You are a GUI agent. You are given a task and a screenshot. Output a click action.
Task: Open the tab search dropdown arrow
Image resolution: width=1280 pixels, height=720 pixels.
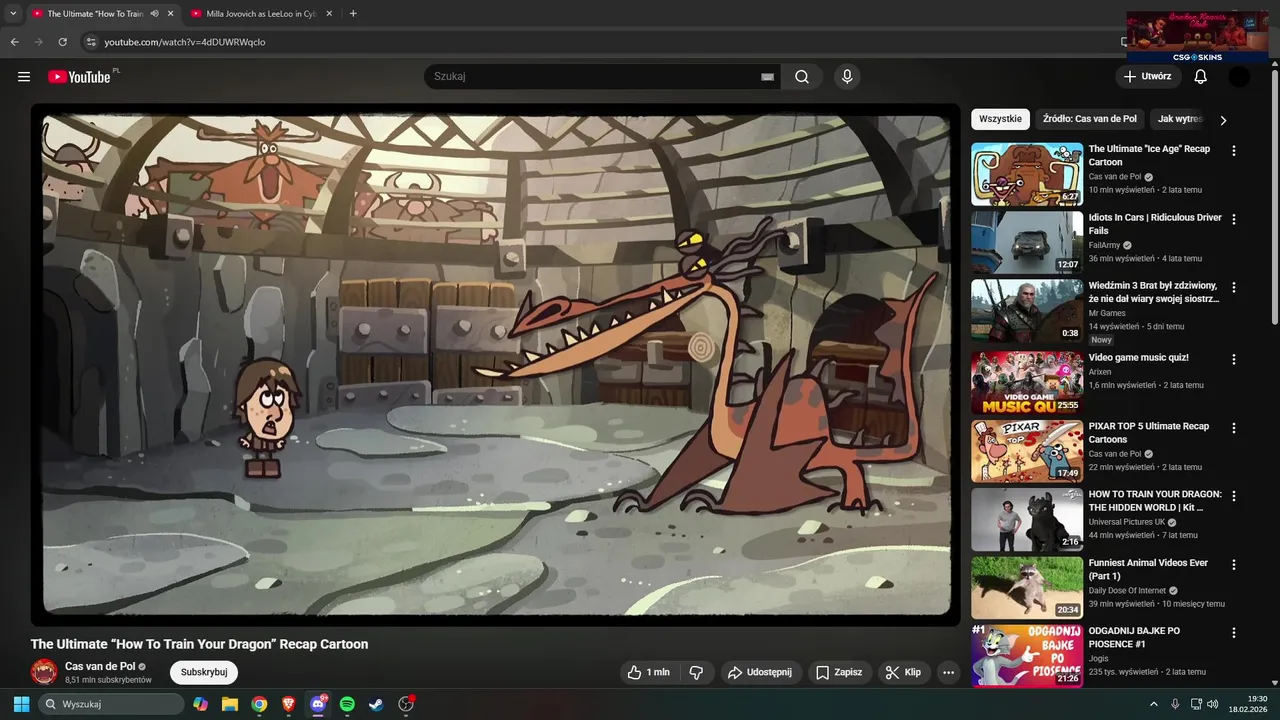[x=12, y=14]
